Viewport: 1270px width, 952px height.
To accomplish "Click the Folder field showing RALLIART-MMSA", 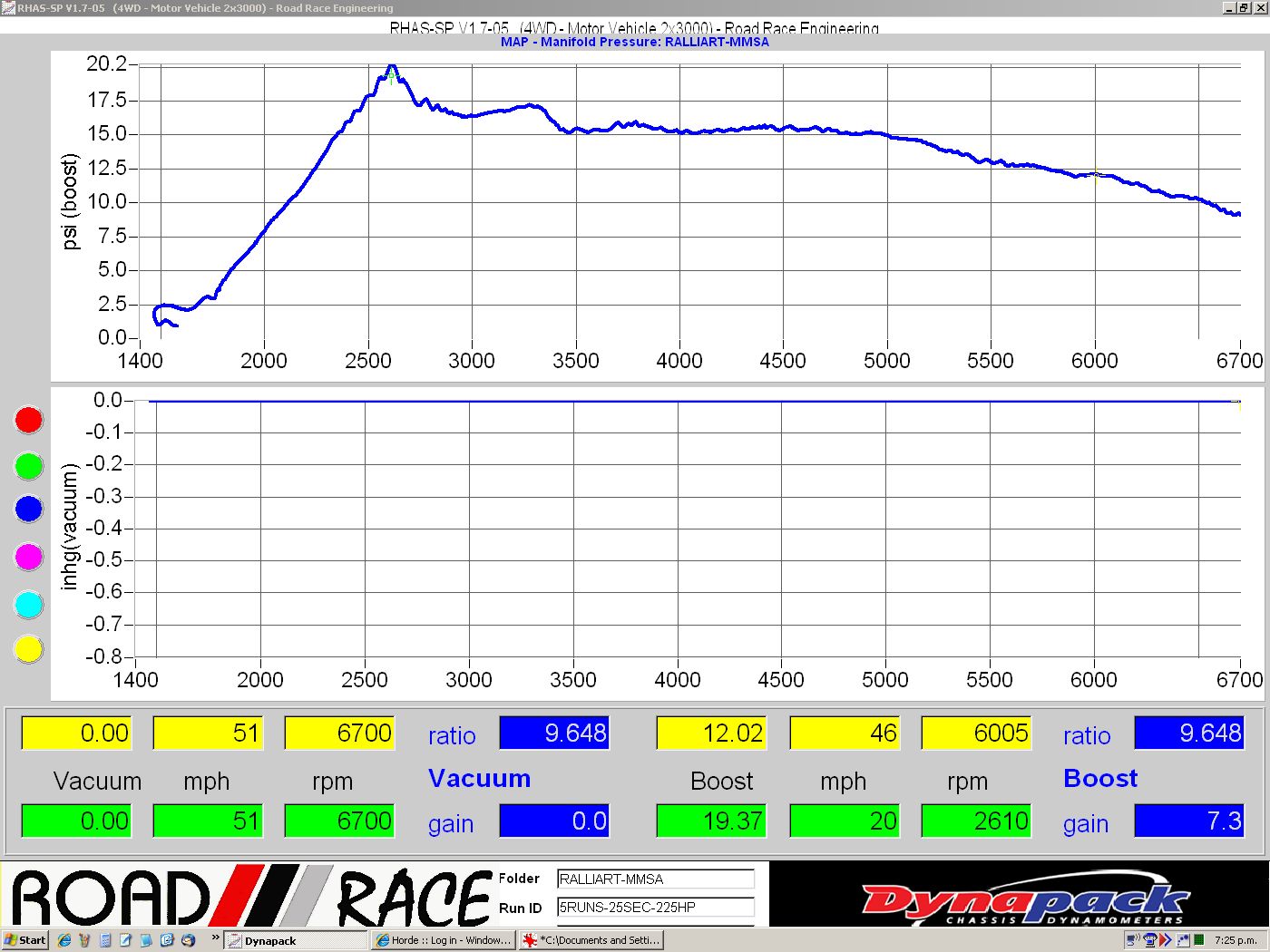I will (x=655, y=879).
